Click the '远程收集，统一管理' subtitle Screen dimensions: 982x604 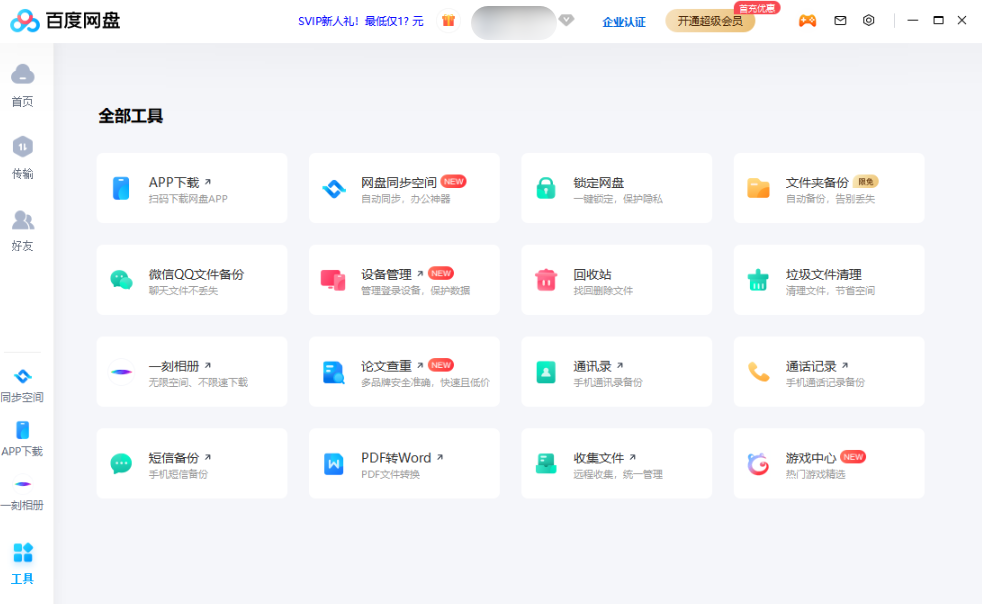click(x=618, y=474)
